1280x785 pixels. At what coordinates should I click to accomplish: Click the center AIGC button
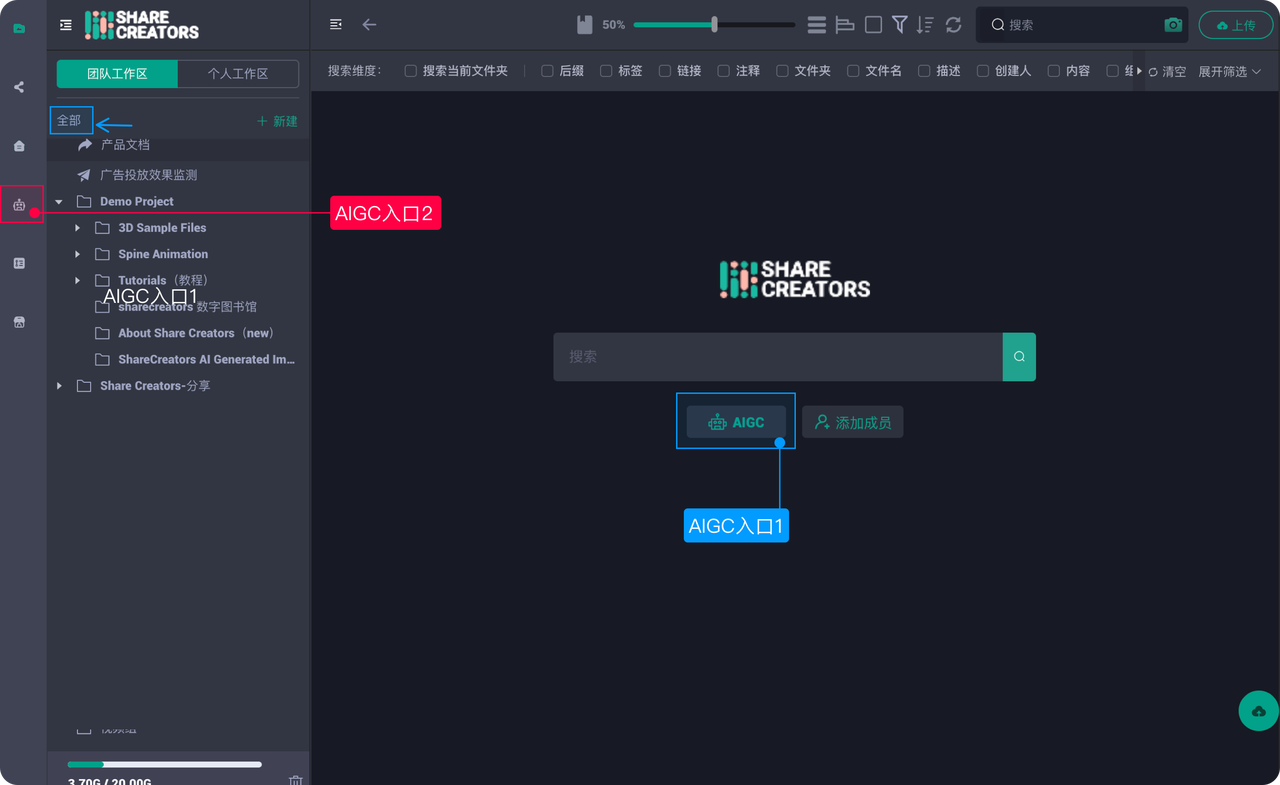coord(736,422)
